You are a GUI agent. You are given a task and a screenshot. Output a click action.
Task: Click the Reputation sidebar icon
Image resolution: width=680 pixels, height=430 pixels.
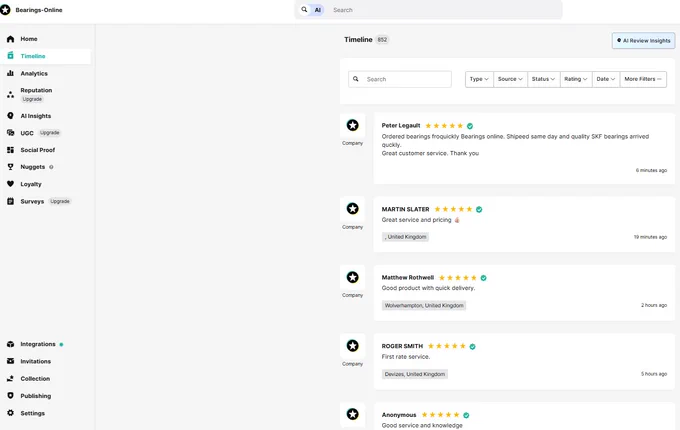click(x=10, y=94)
